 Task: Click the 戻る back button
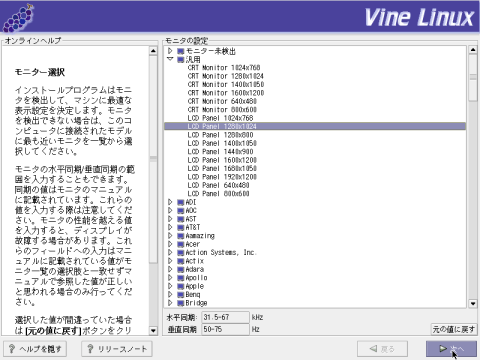pos(382,349)
